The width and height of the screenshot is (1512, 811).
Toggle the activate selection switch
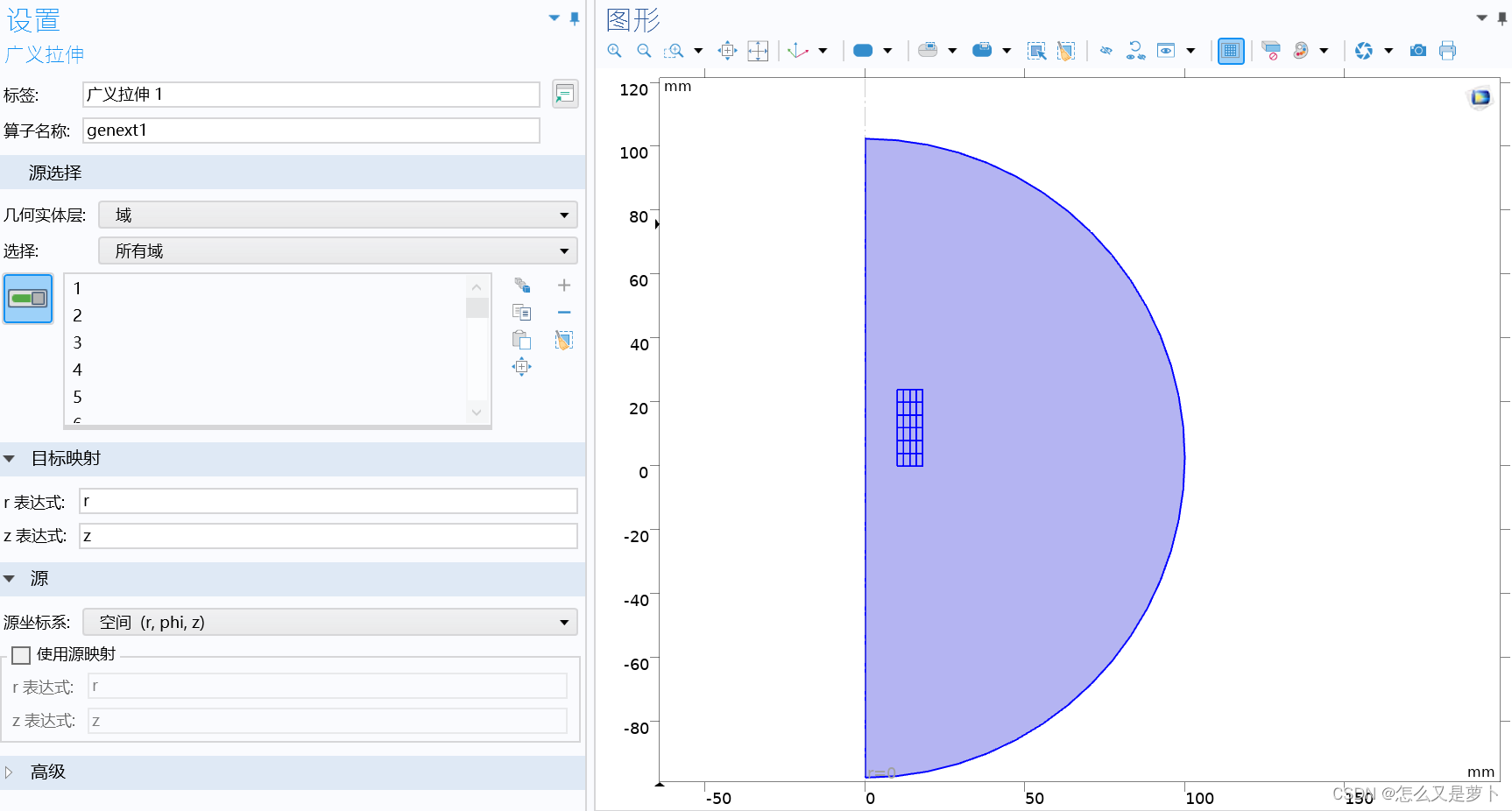28,299
